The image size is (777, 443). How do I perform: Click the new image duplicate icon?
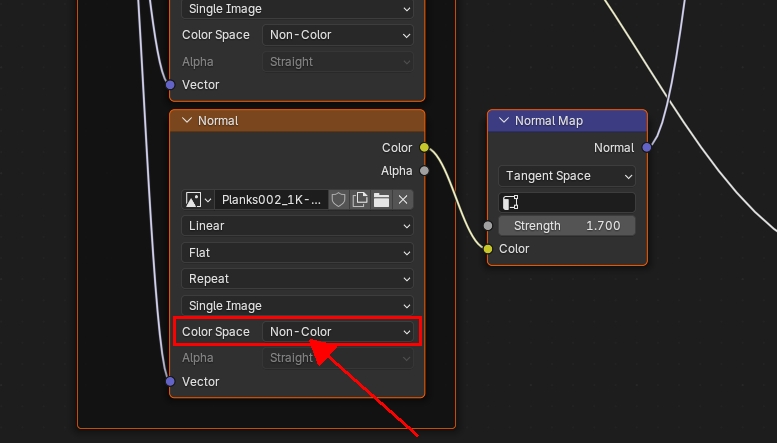(x=360, y=200)
